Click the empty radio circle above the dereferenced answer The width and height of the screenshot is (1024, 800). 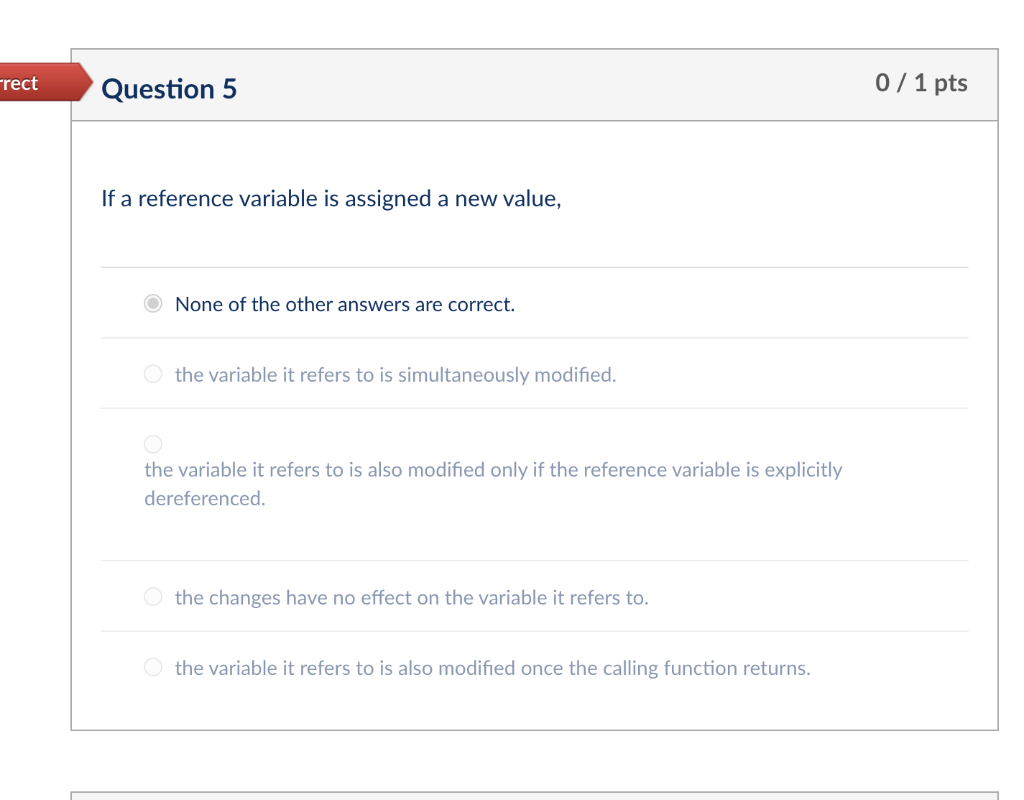152,443
